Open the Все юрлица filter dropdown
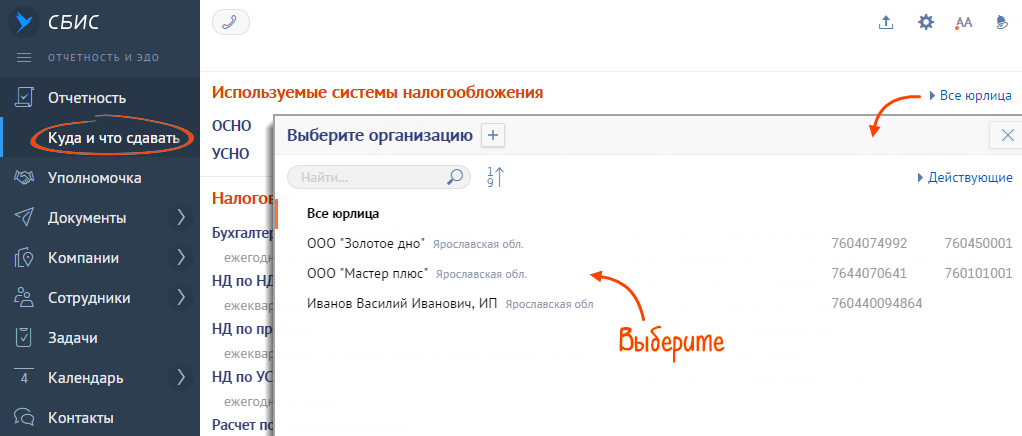The image size is (1022, 436). [970, 96]
